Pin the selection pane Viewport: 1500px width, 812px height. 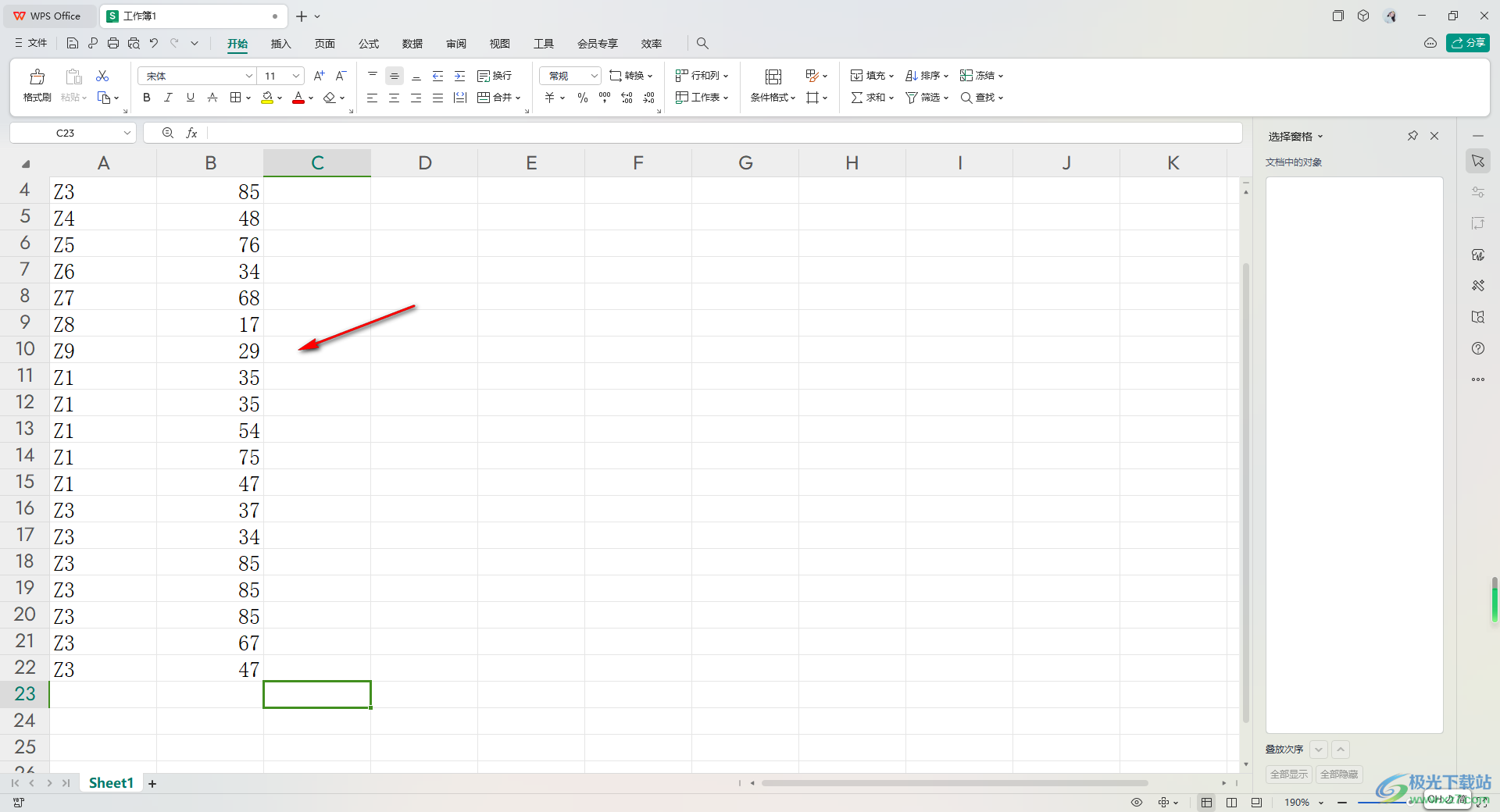pyautogui.click(x=1412, y=136)
